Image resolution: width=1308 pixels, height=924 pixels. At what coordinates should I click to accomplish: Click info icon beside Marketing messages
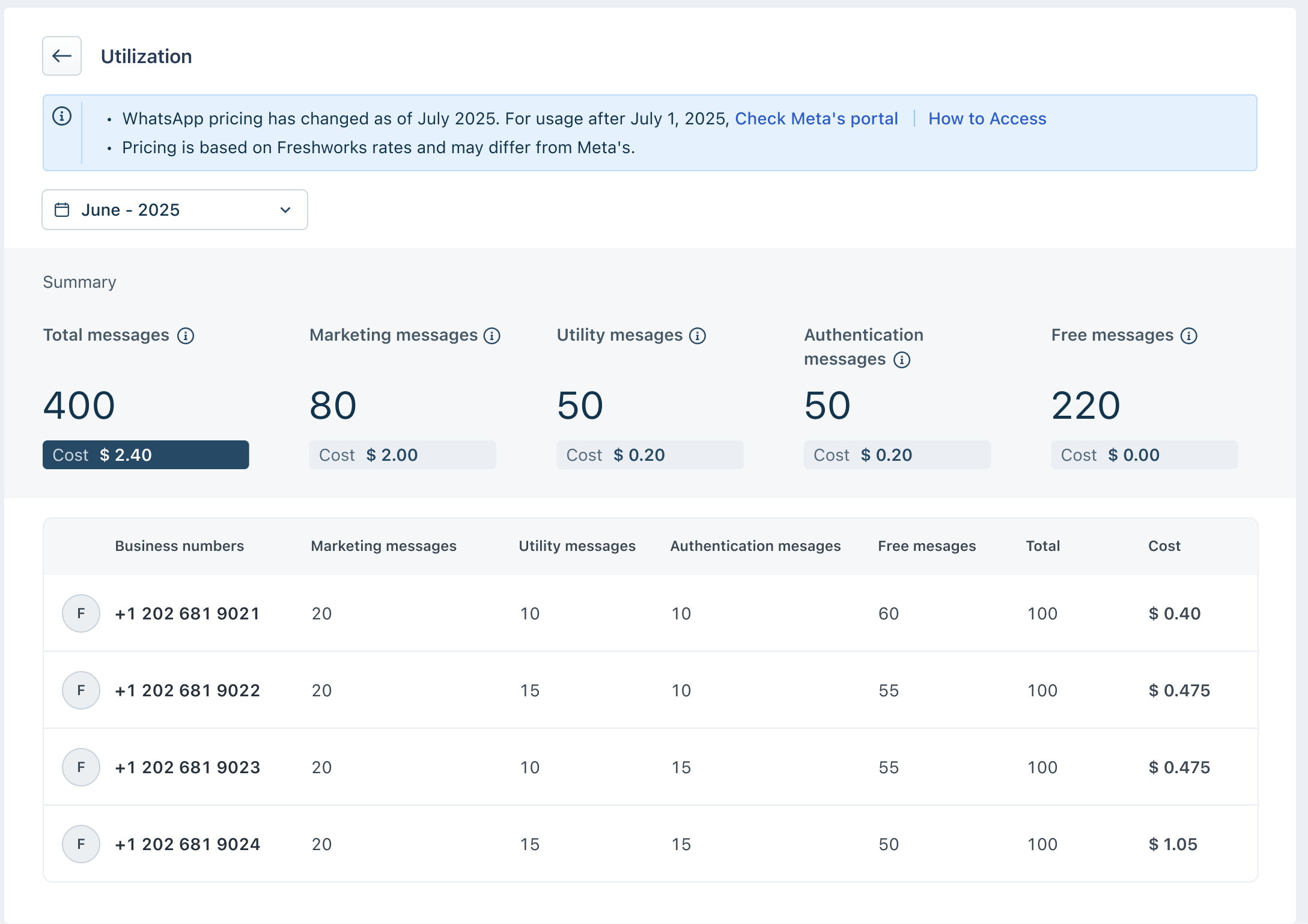point(492,336)
